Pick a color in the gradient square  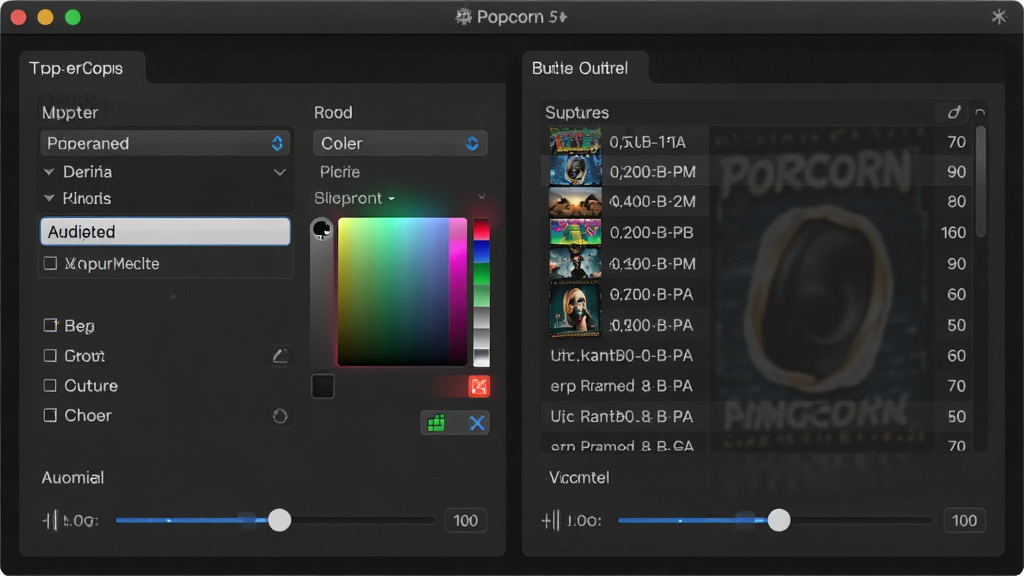(x=402, y=291)
